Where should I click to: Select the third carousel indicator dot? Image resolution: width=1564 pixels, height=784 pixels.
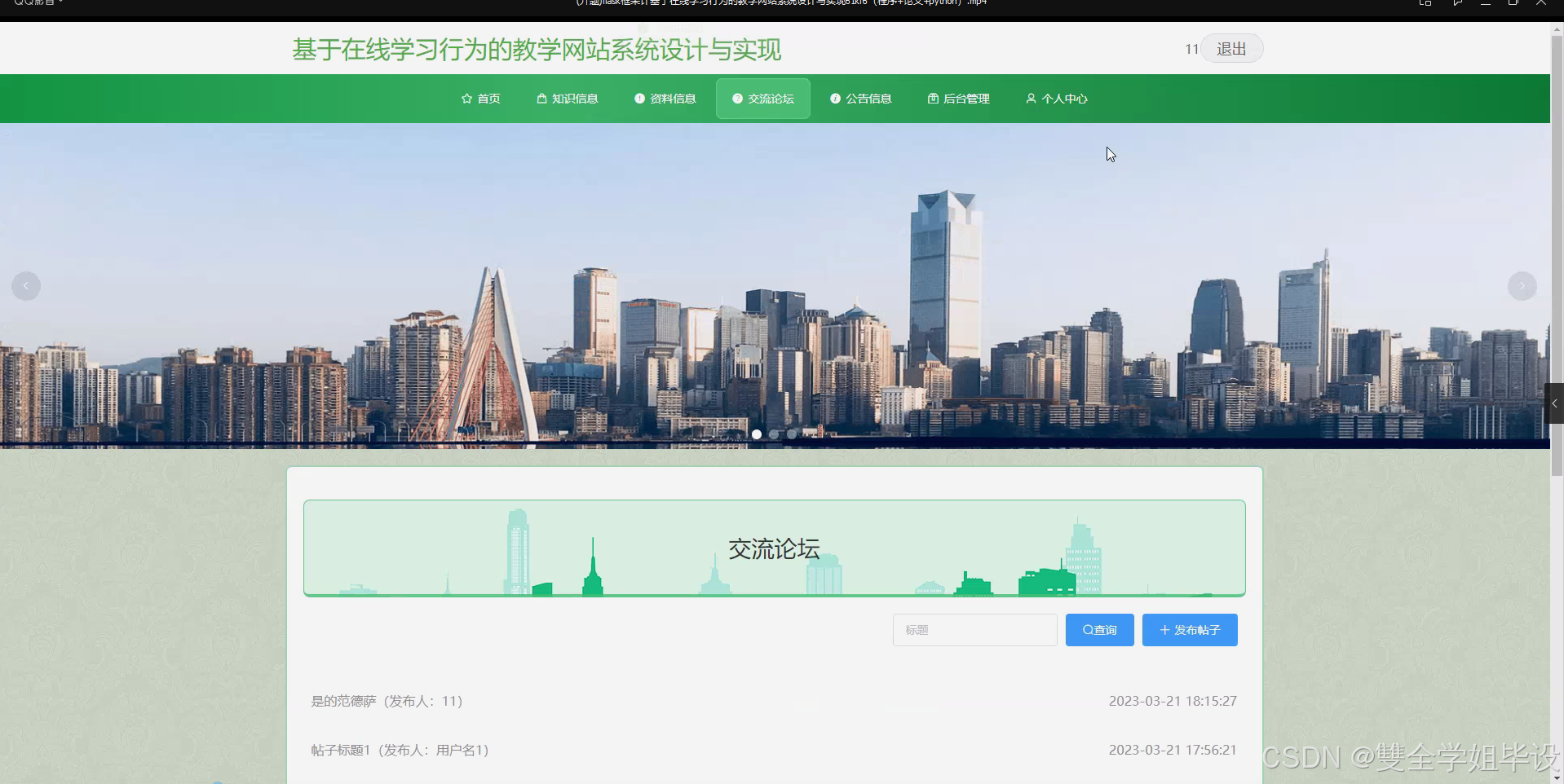tap(792, 434)
